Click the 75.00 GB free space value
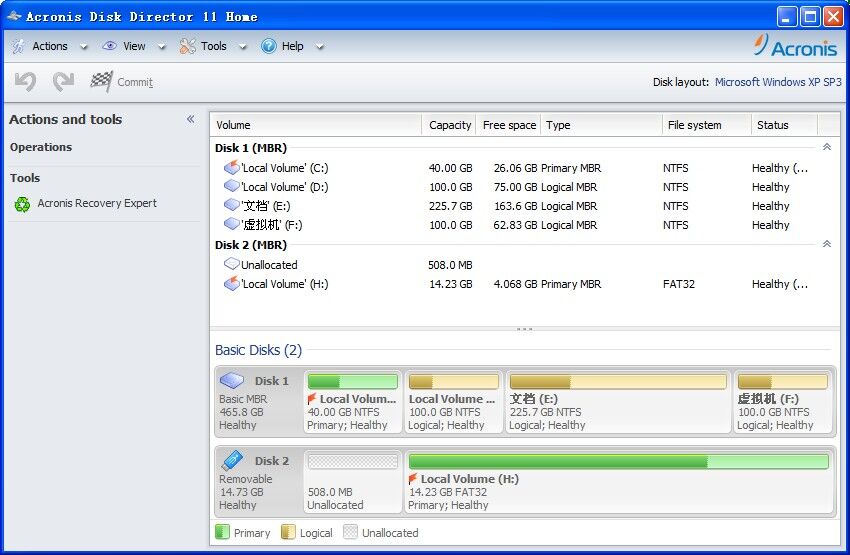 point(516,187)
